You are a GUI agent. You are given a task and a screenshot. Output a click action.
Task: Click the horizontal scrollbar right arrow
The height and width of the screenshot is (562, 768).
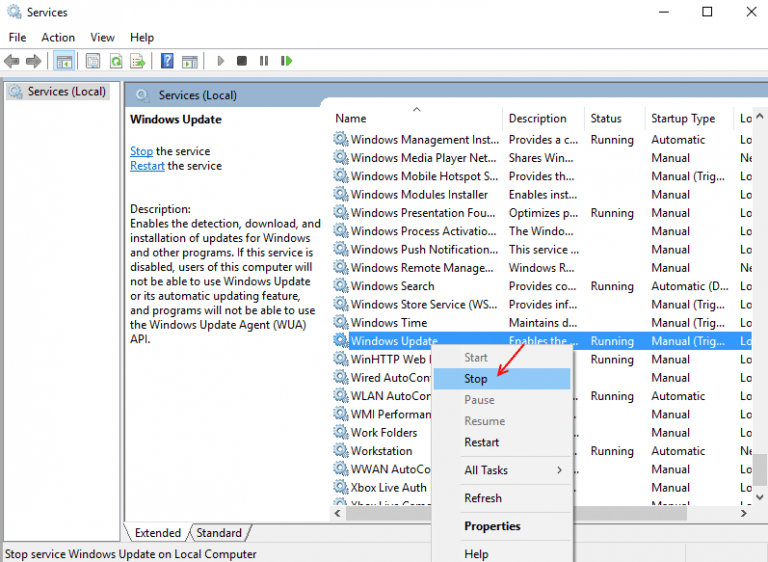(744, 513)
